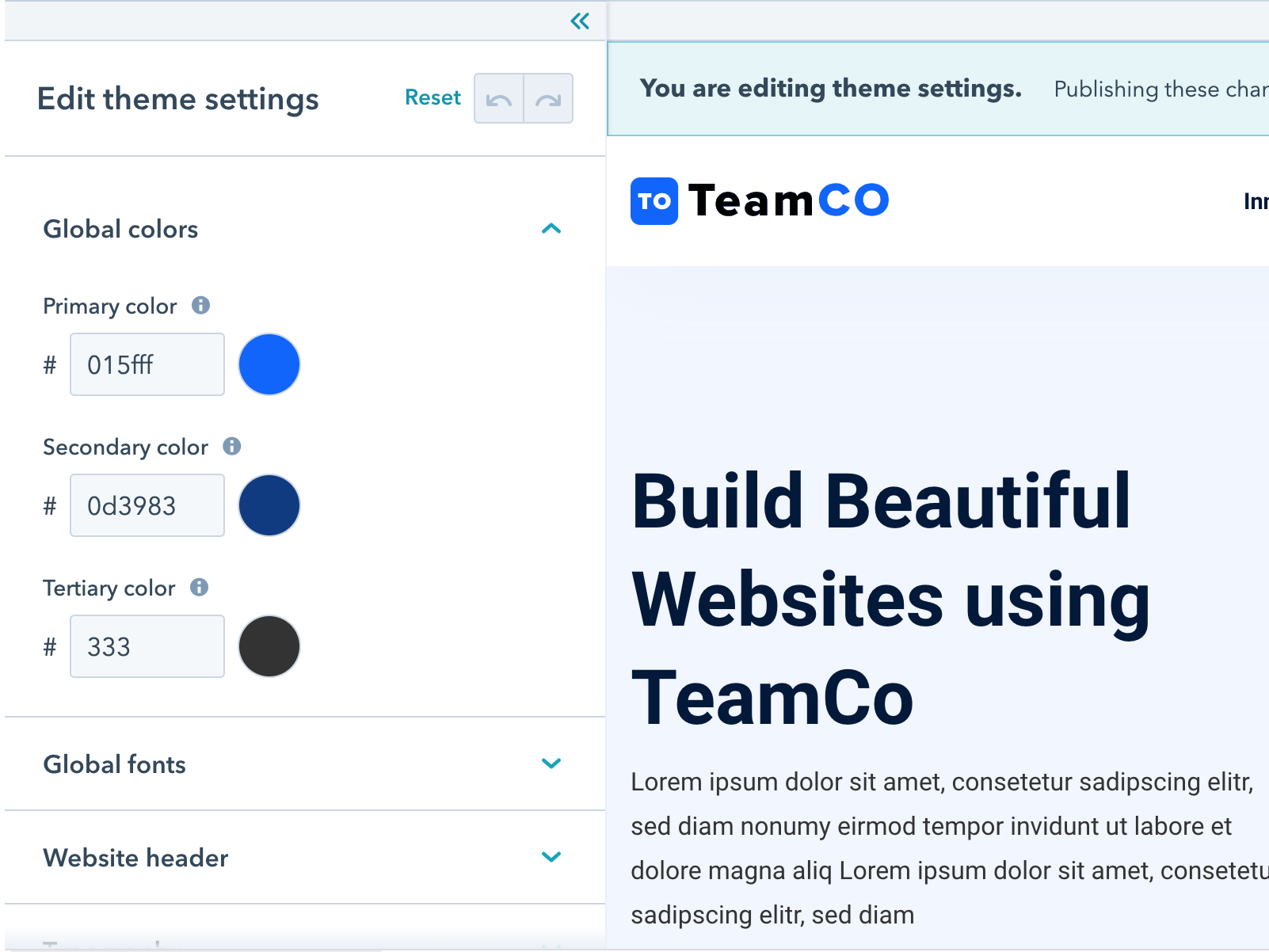Open the Primary color swatch picker
Image resolution: width=1269 pixels, height=952 pixels.
[269, 364]
